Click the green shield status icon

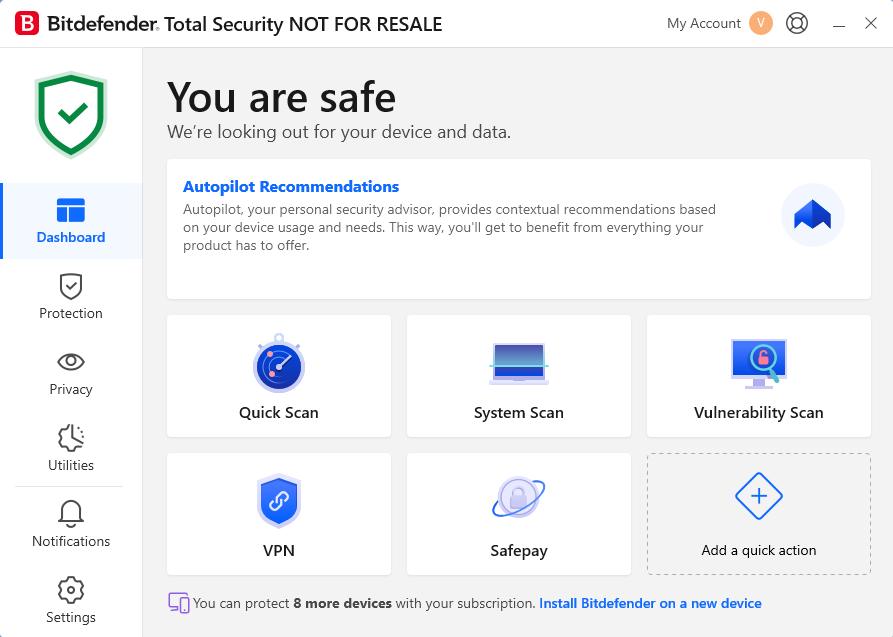point(71,115)
